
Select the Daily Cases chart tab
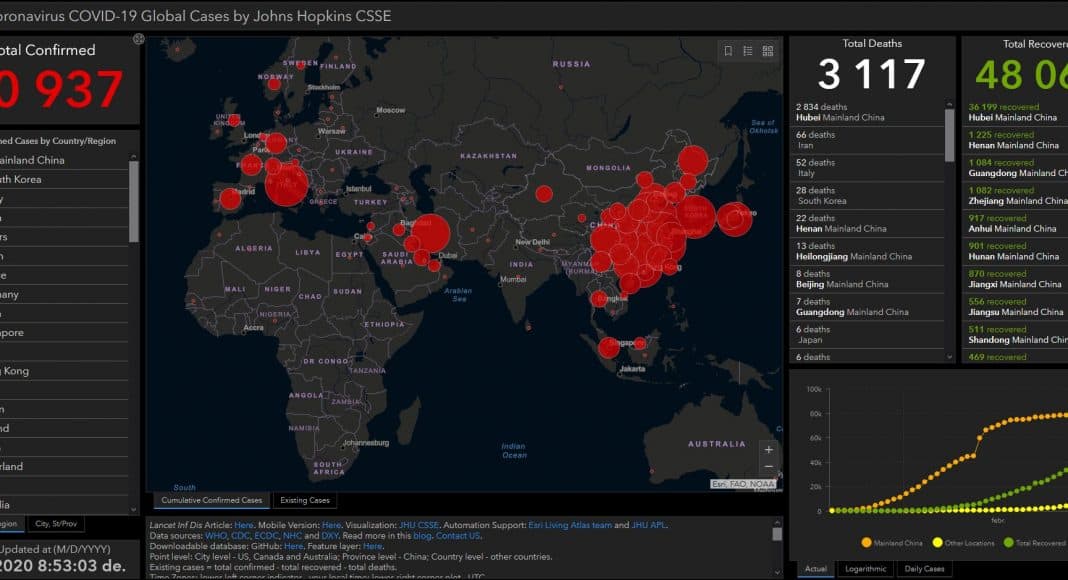coord(924,569)
